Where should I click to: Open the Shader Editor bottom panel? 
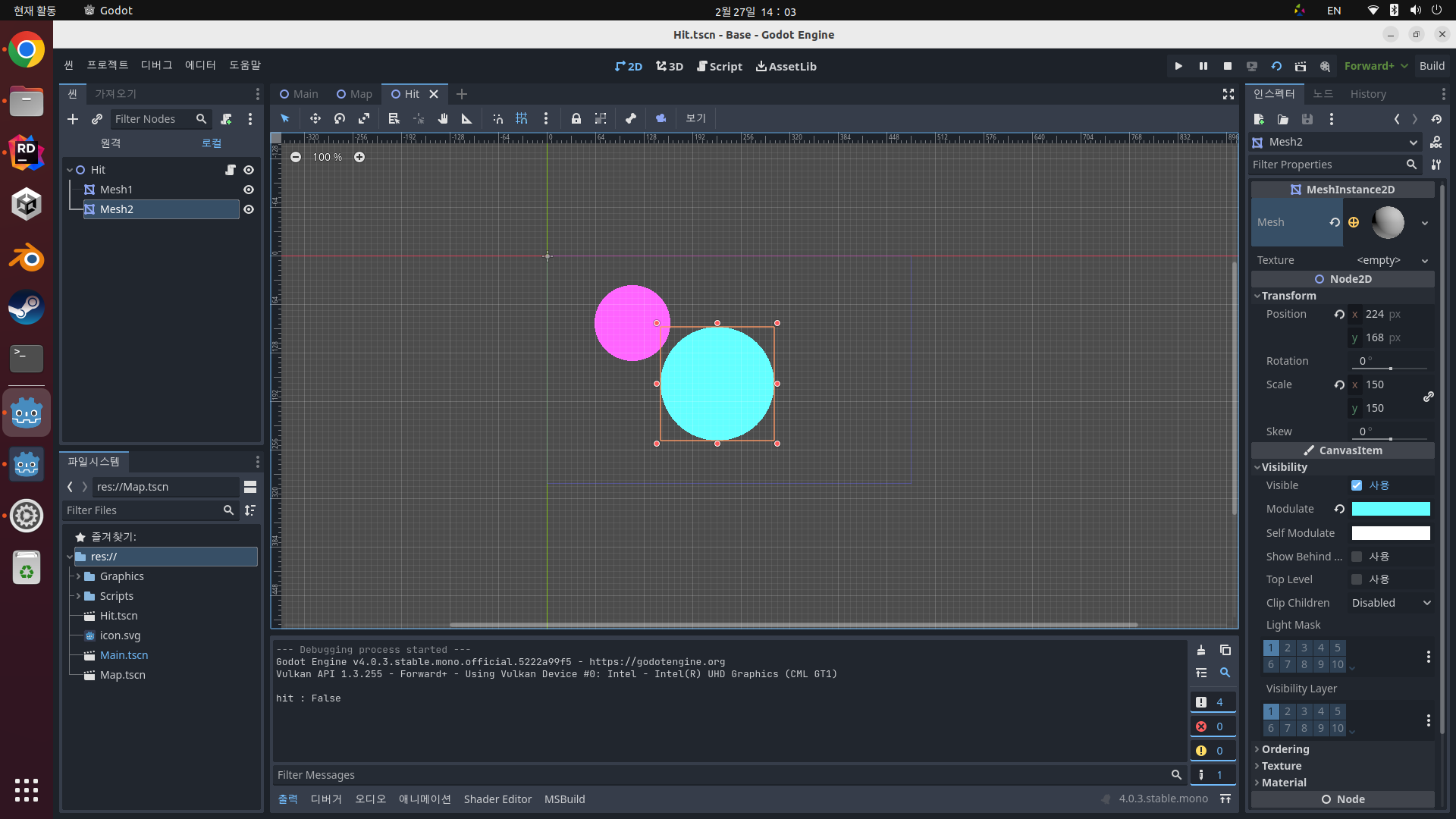tap(497, 799)
